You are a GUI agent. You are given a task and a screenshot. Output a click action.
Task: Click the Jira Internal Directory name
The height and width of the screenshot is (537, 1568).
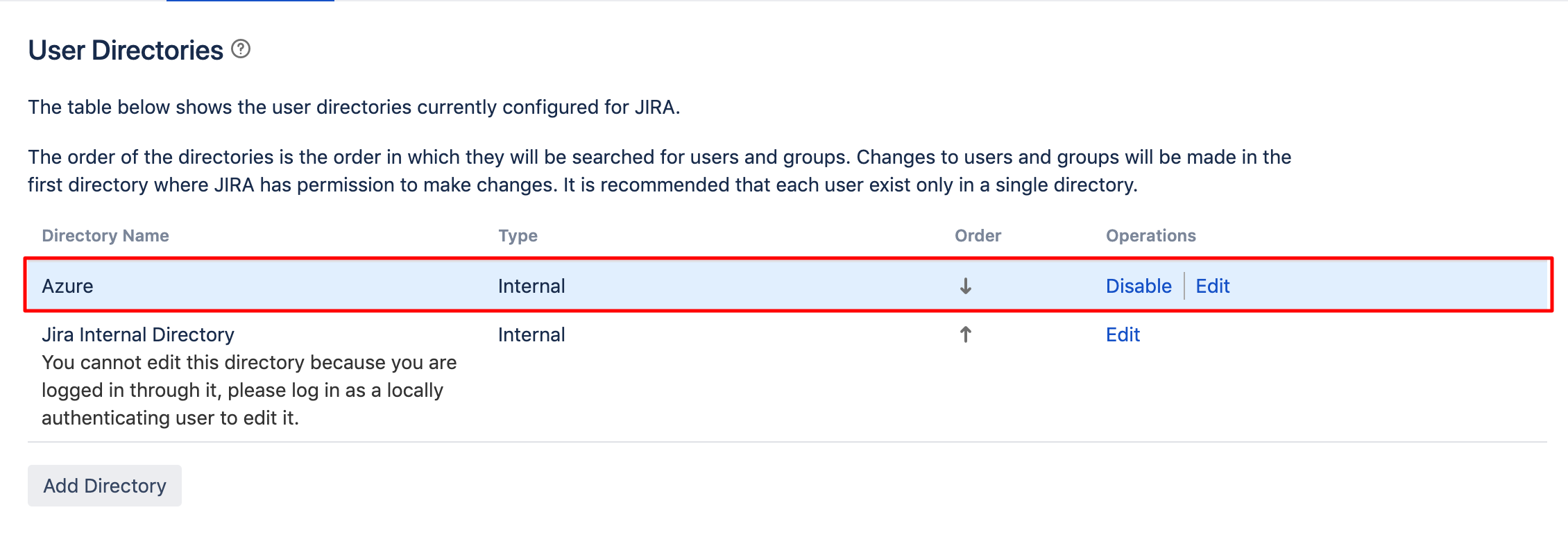coord(138,335)
